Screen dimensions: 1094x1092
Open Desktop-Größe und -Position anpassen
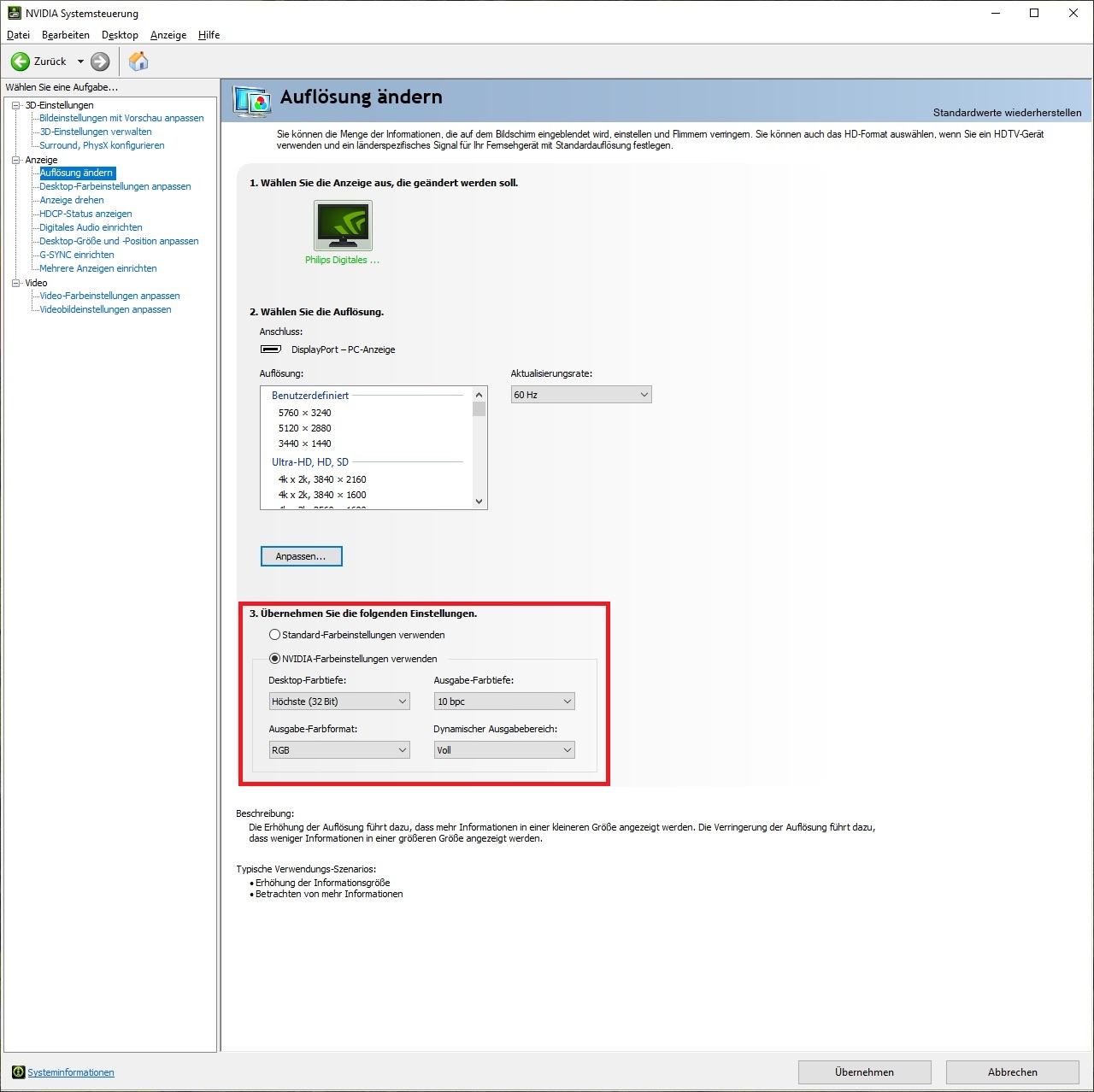(x=119, y=241)
